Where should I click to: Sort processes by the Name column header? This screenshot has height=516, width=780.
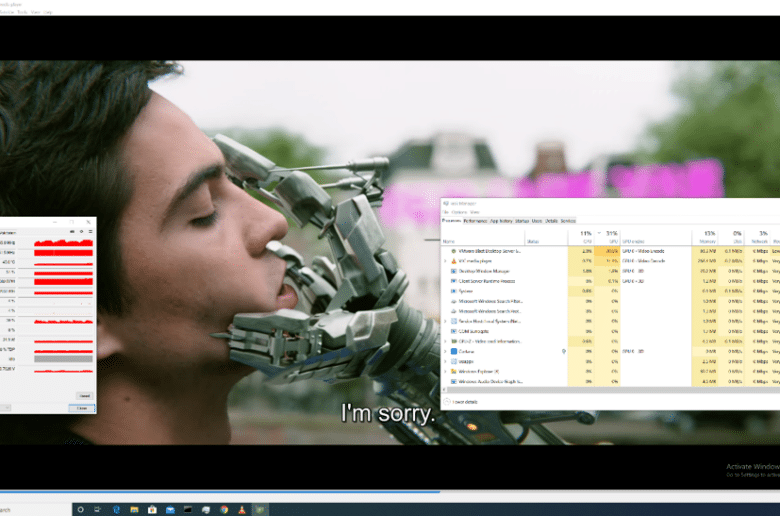(x=483, y=237)
